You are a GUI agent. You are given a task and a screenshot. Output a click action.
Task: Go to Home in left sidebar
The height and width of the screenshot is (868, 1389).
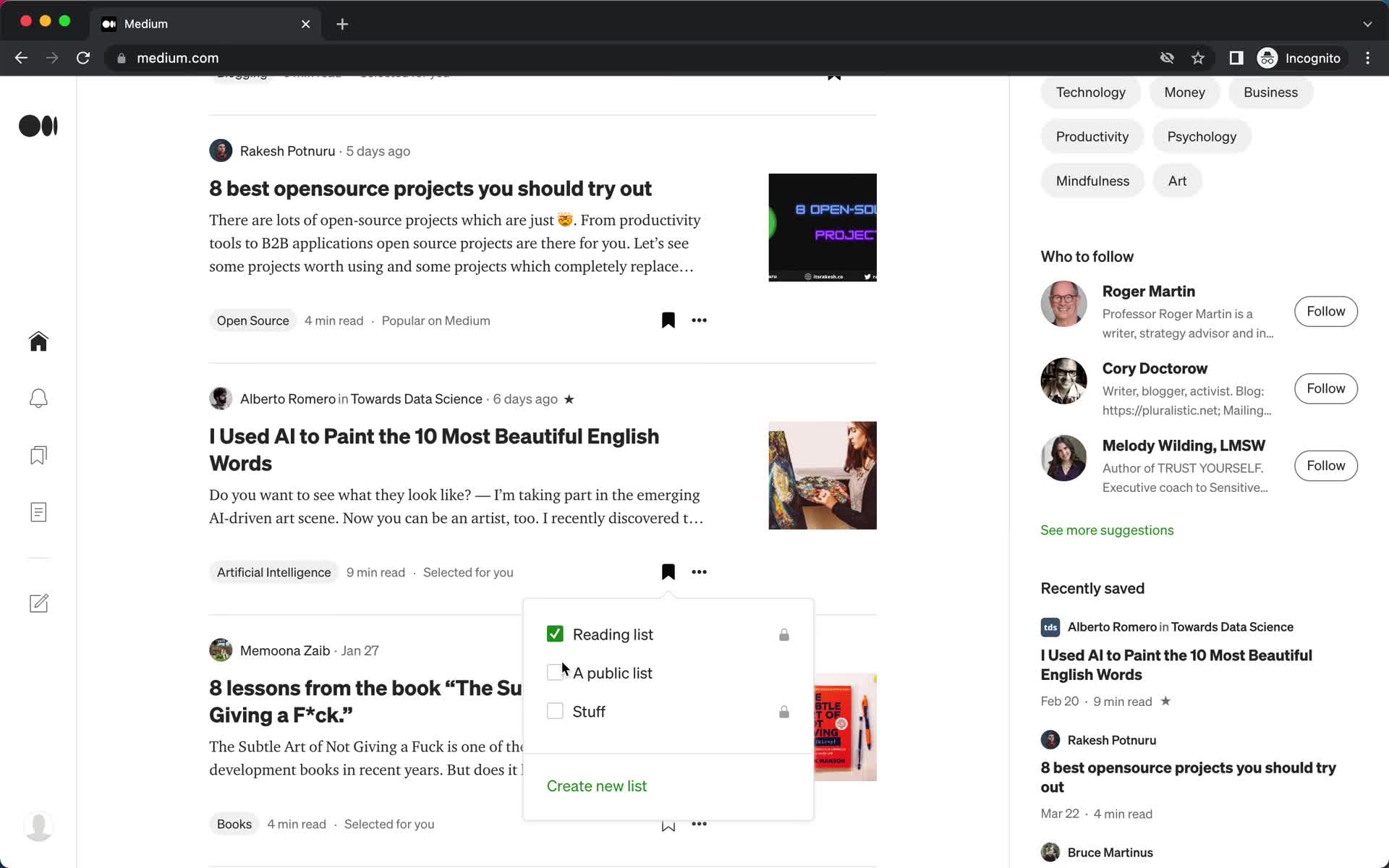[38, 341]
